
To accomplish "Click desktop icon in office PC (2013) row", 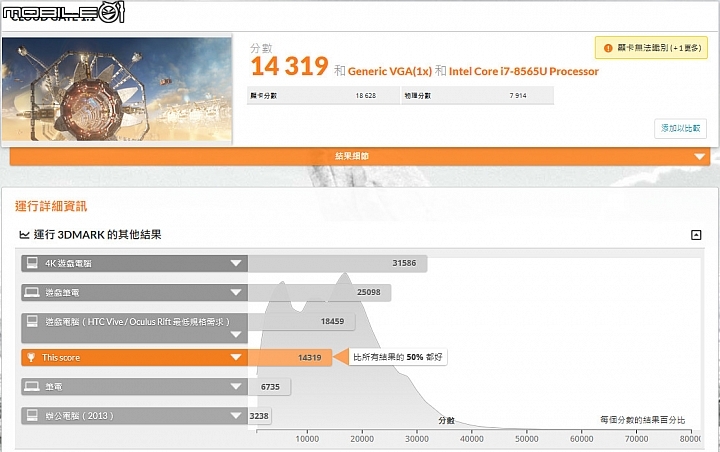I will (32, 415).
